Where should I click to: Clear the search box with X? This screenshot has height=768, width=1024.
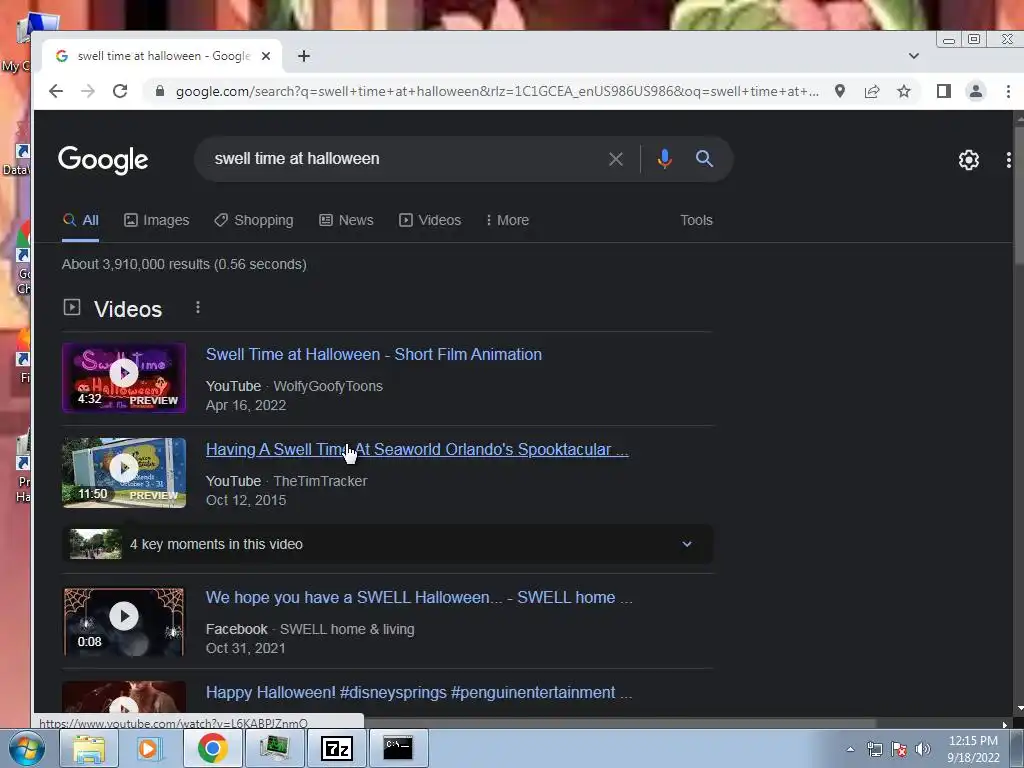(x=615, y=159)
